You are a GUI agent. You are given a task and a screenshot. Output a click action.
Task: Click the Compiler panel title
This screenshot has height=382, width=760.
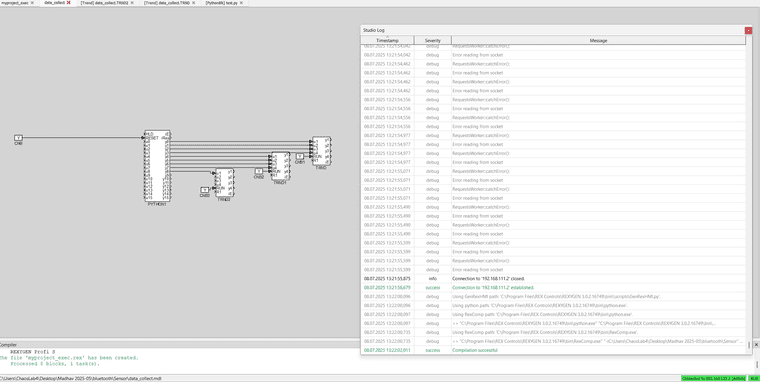[x=8, y=345]
